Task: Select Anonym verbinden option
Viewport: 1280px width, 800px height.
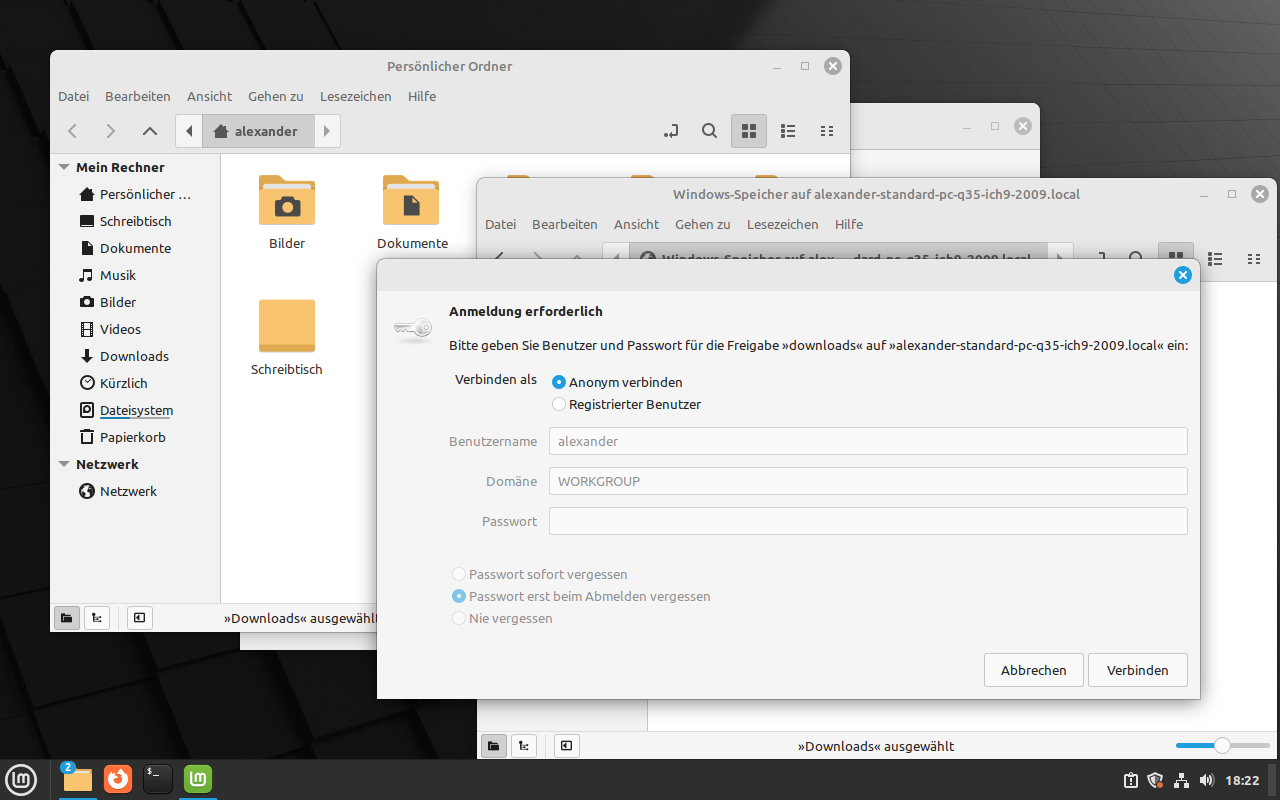Action: 618,382
